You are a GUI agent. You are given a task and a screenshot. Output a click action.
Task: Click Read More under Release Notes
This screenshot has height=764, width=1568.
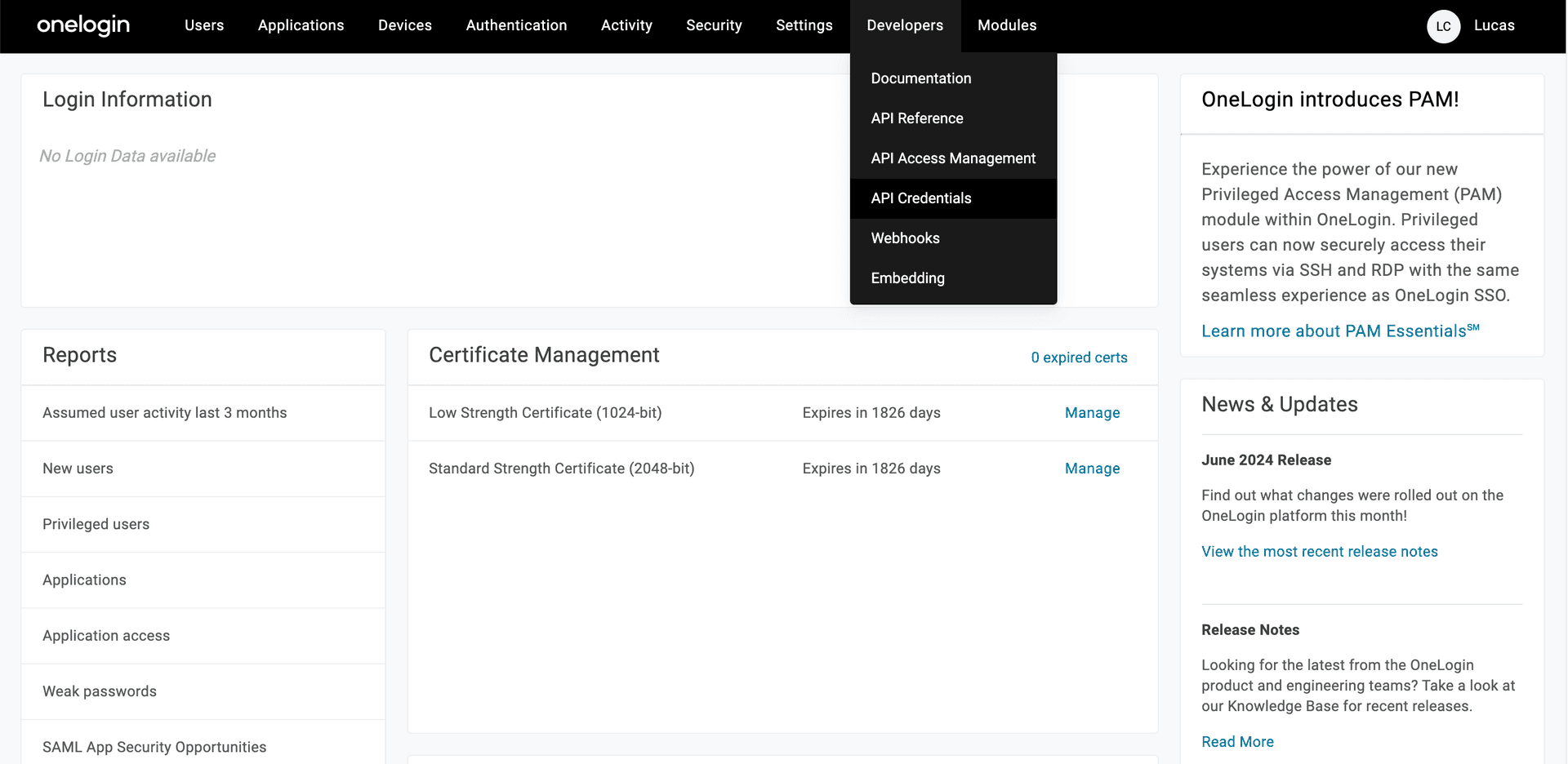1237,742
